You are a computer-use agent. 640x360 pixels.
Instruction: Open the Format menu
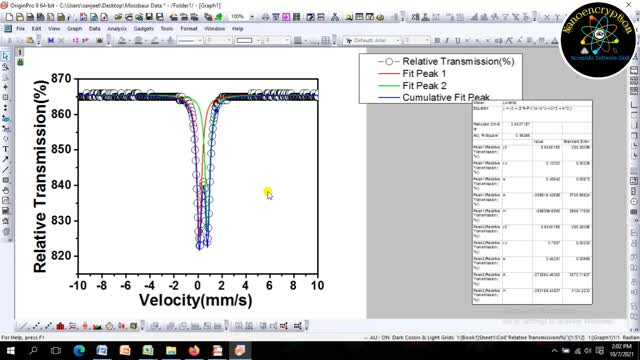189,29
